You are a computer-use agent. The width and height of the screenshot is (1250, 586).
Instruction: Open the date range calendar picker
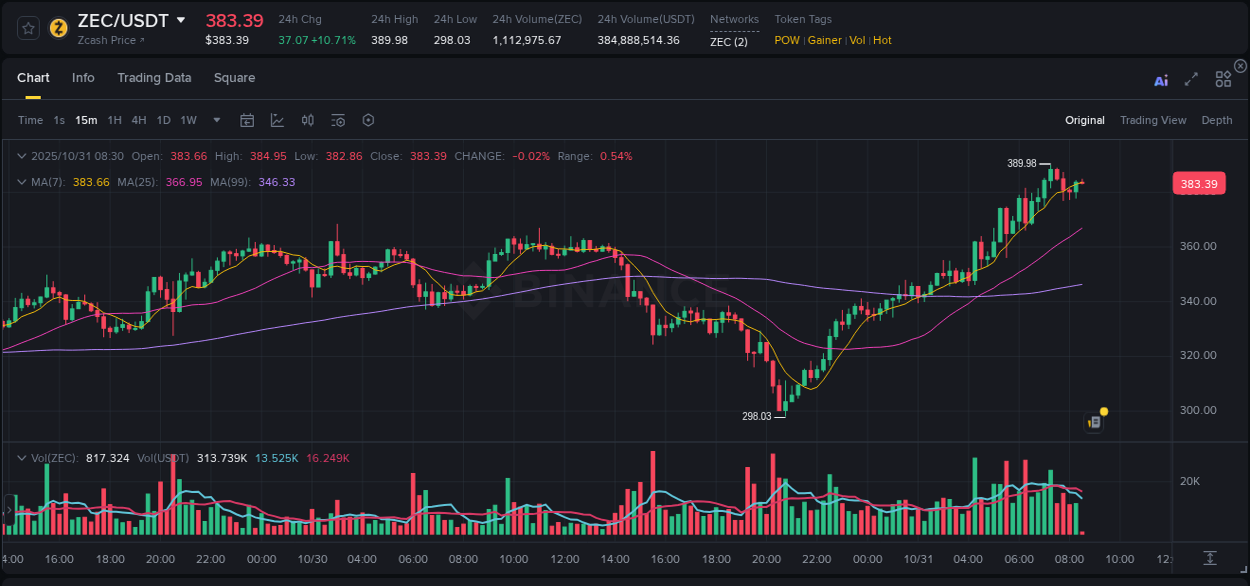(x=247, y=120)
